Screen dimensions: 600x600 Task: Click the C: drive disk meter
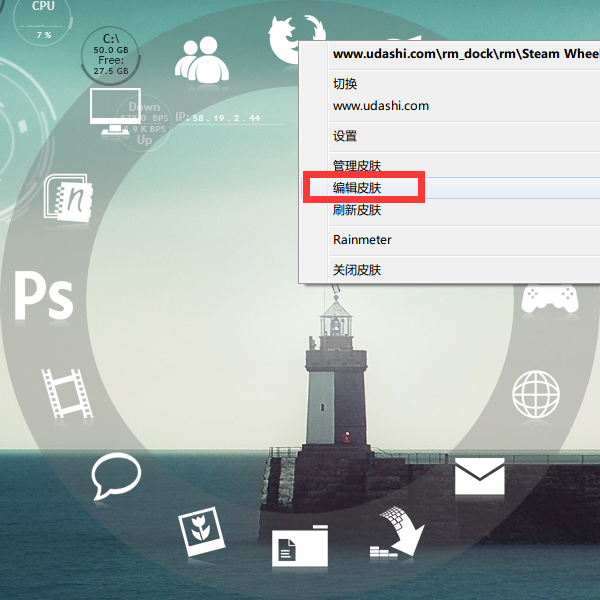pos(111,55)
